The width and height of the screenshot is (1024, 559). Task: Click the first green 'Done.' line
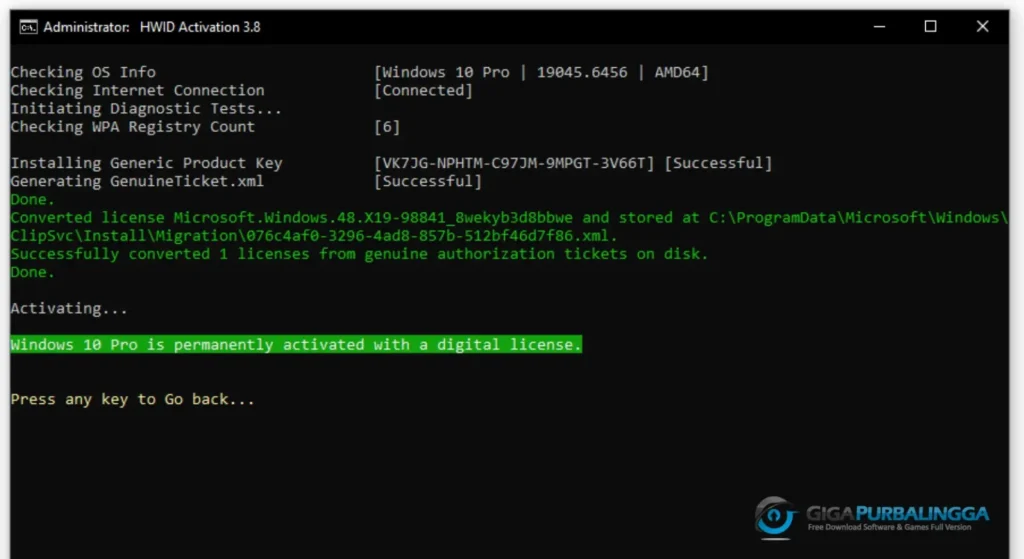33,199
